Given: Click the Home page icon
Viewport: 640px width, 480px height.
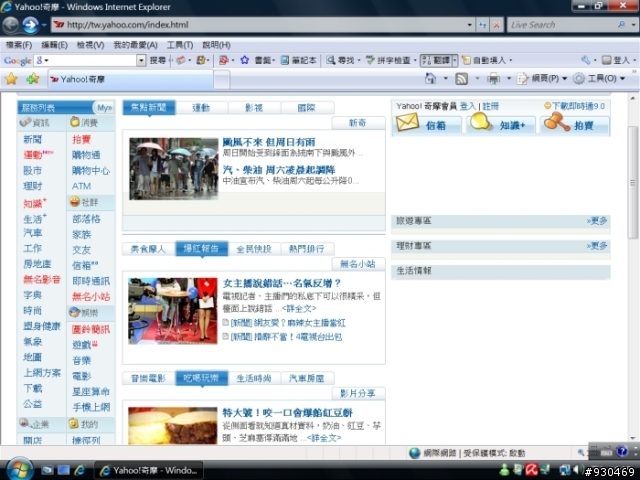Looking at the screenshot, I should click(430, 78).
